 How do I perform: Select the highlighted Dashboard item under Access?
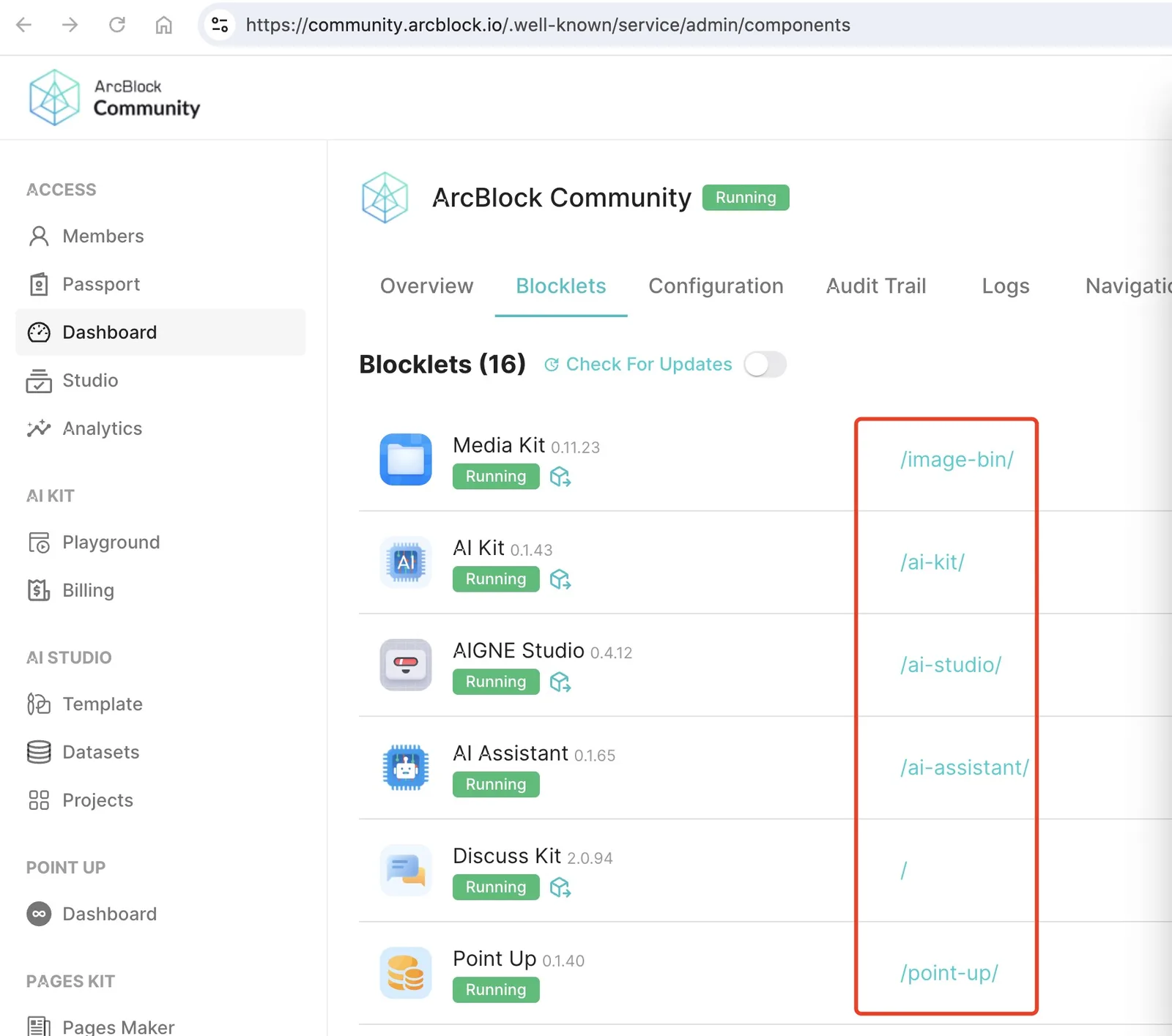tap(160, 332)
